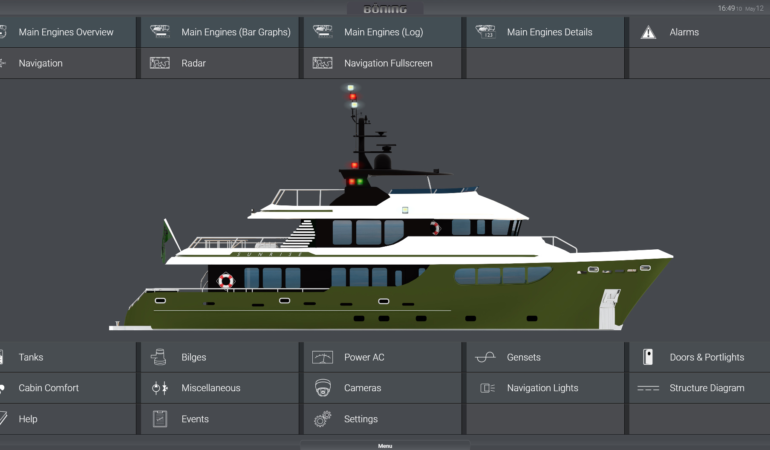Collapse the bottom Menu tab
This screenshot has height=450, width=770.
[x=384, y=445]
